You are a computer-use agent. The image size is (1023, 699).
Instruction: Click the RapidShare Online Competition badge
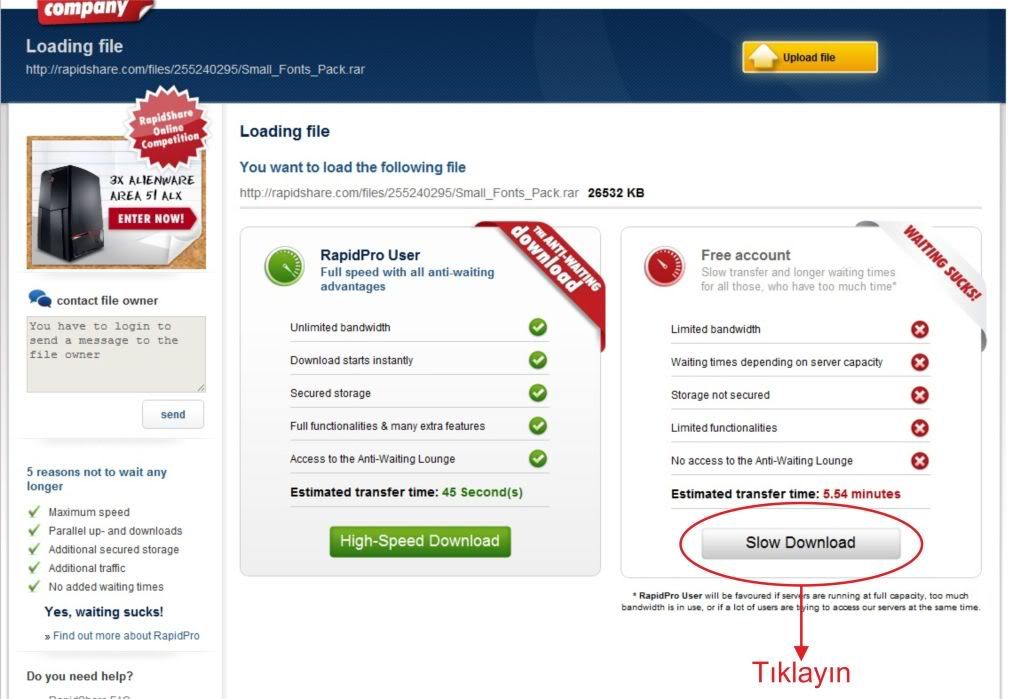pos(168,127)
